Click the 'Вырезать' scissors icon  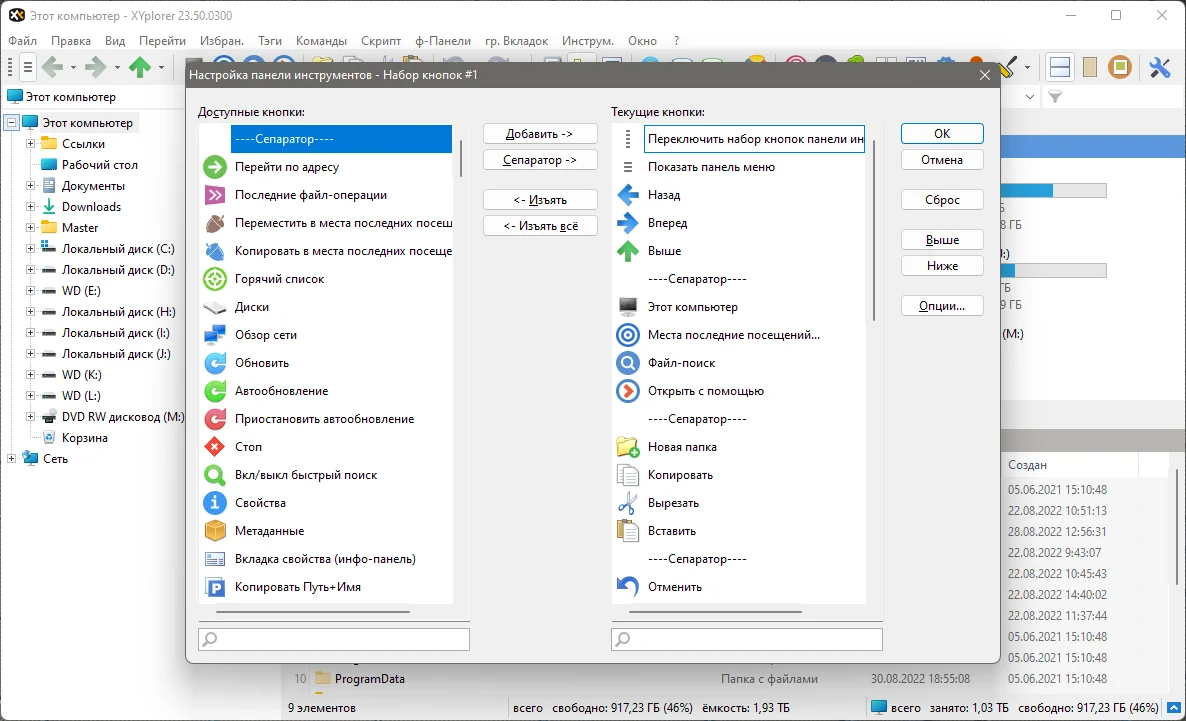coord(628,503)
